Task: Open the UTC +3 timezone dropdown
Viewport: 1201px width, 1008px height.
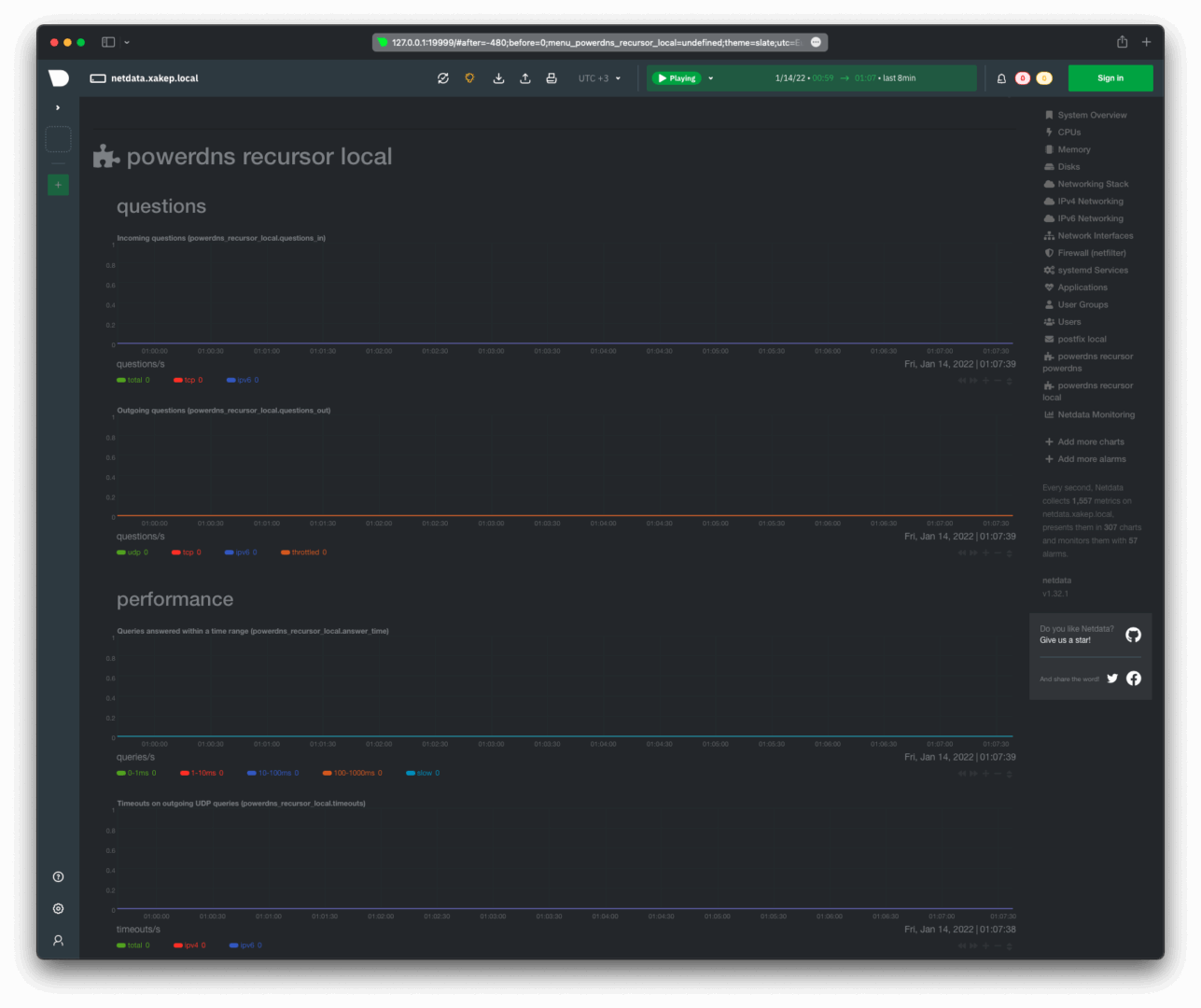Action: pyautogui.click(x=599, y=78)
